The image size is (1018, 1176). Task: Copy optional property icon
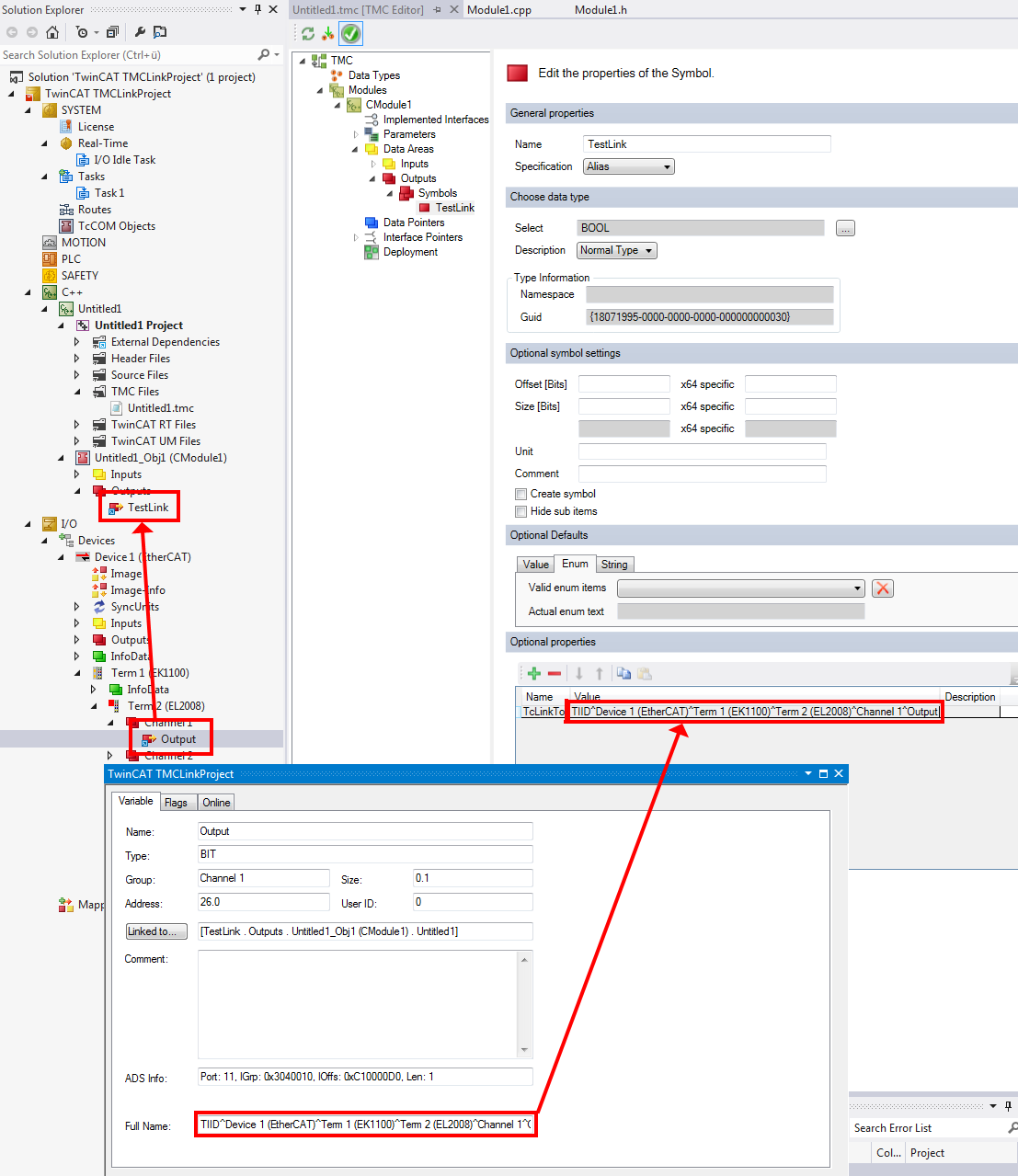624,673
